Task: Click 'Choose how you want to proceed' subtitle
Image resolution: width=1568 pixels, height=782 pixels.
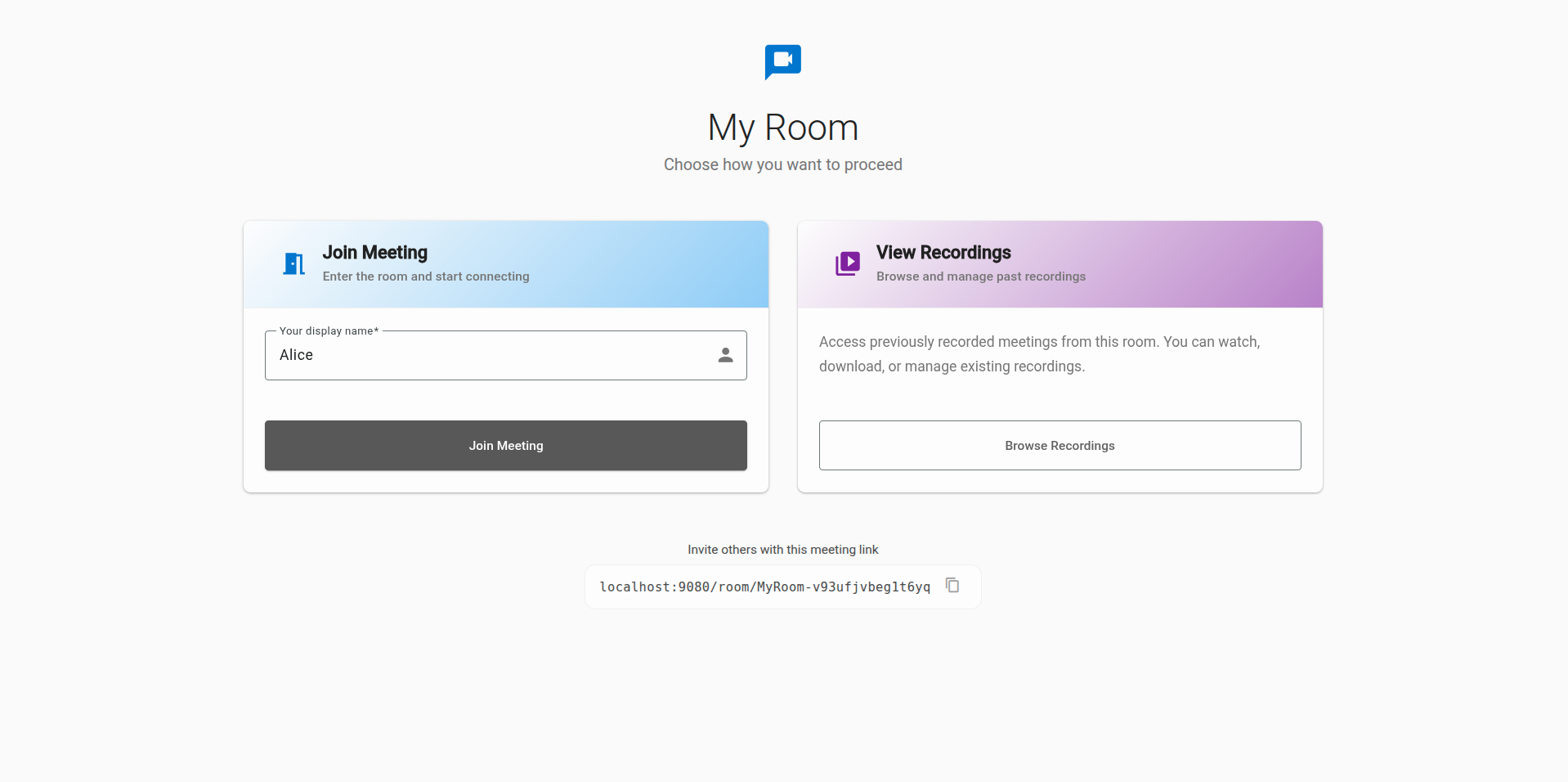Action: 782,164
